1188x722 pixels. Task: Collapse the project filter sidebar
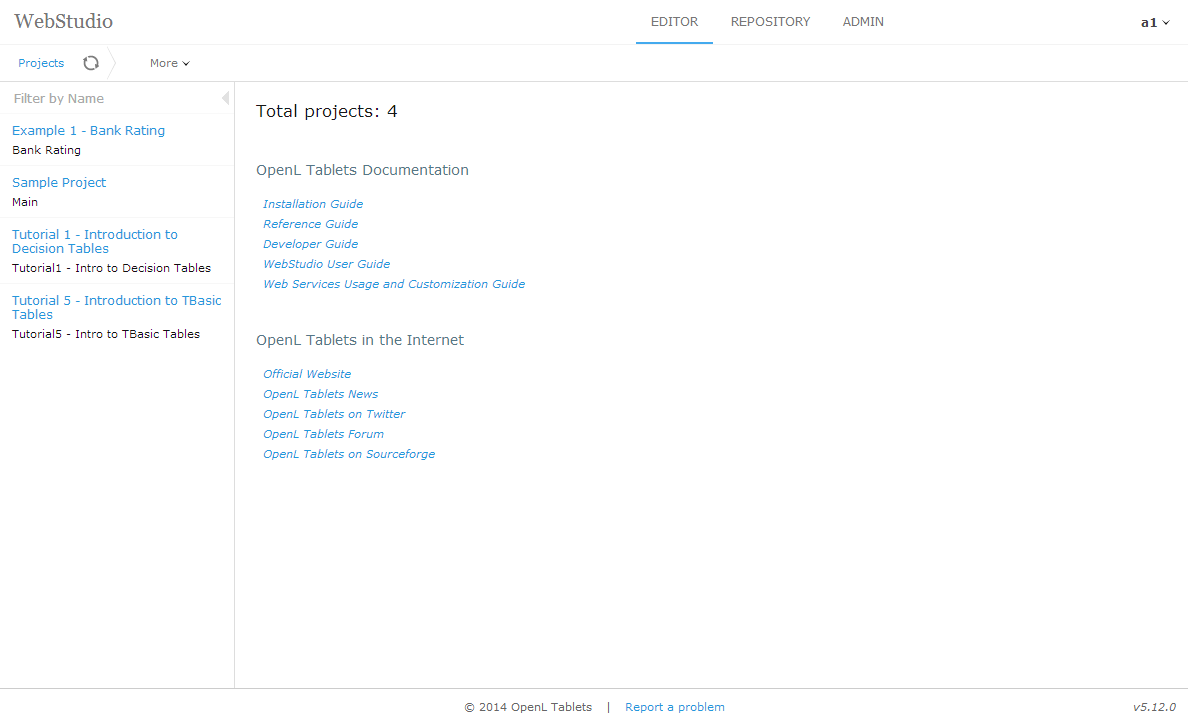[225, 98]
